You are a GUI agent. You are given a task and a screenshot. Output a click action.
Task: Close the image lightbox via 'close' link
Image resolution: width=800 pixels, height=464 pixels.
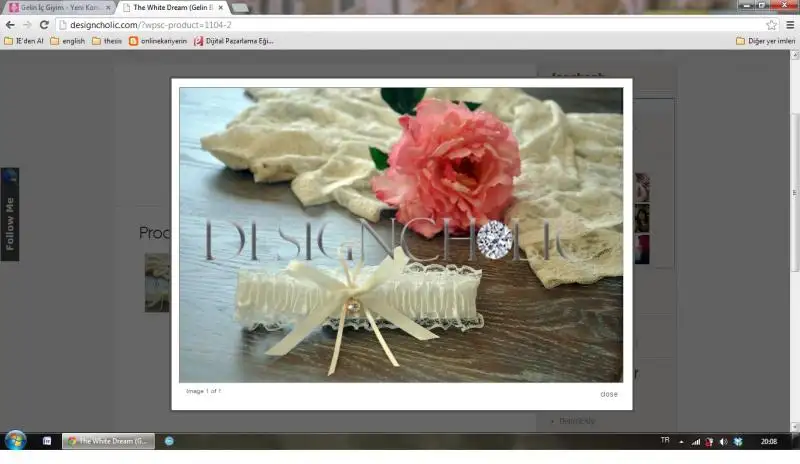point(608,394)
